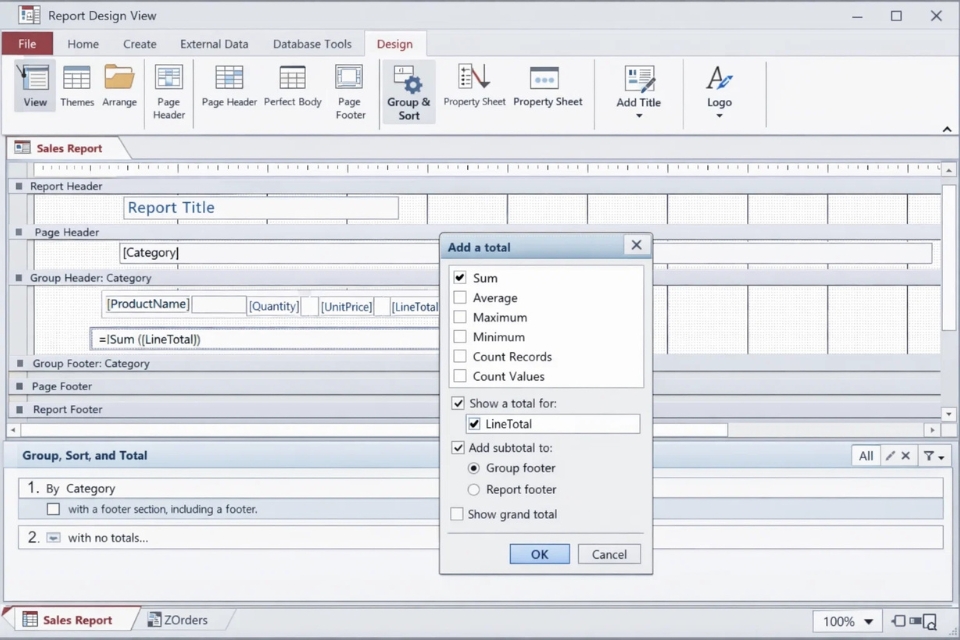This screenshot has width=960, height=640.
Task: Enable the Average checkbox
Action: 460,298
